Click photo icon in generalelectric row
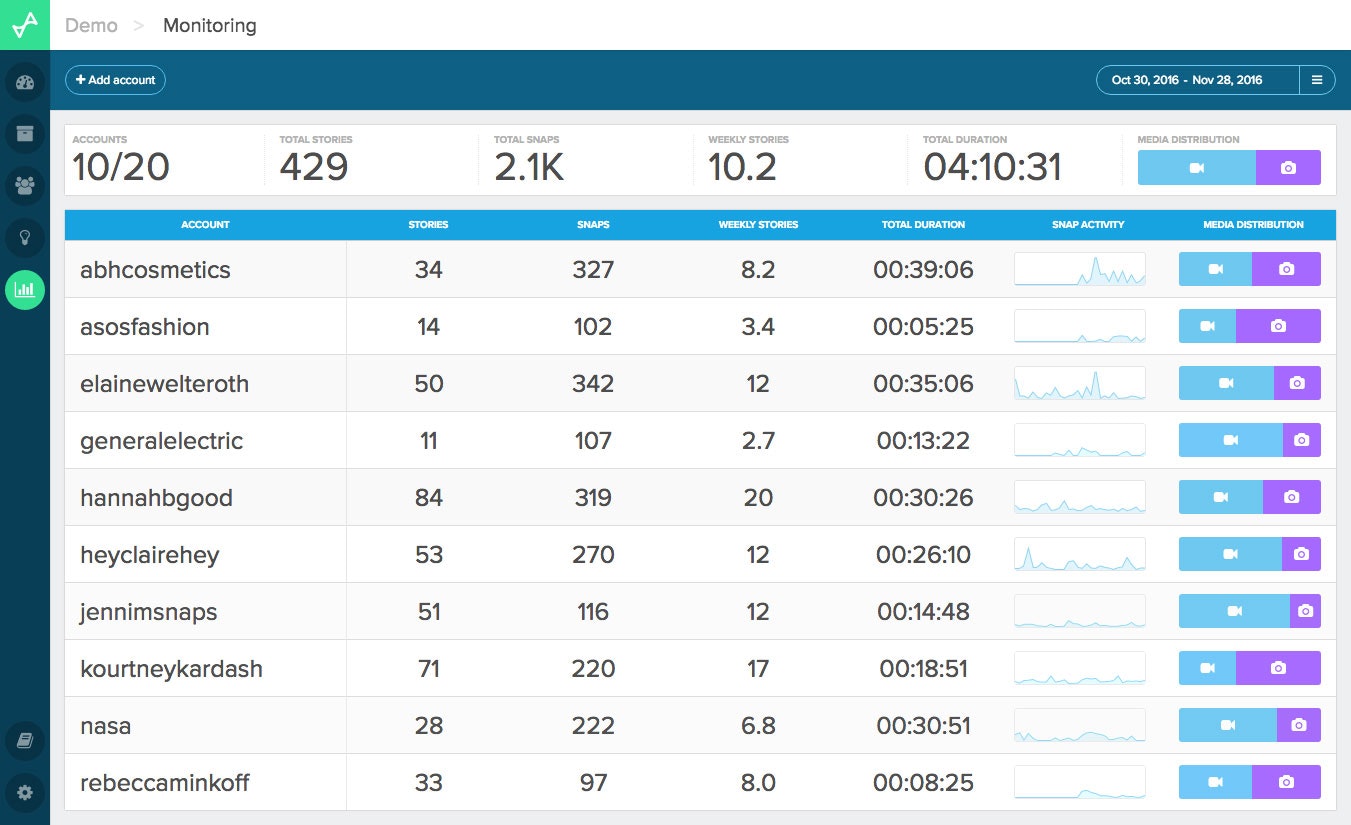The width and height of the screenshot is (1351, 825). pyautogui.click(x=1301, y=440)
